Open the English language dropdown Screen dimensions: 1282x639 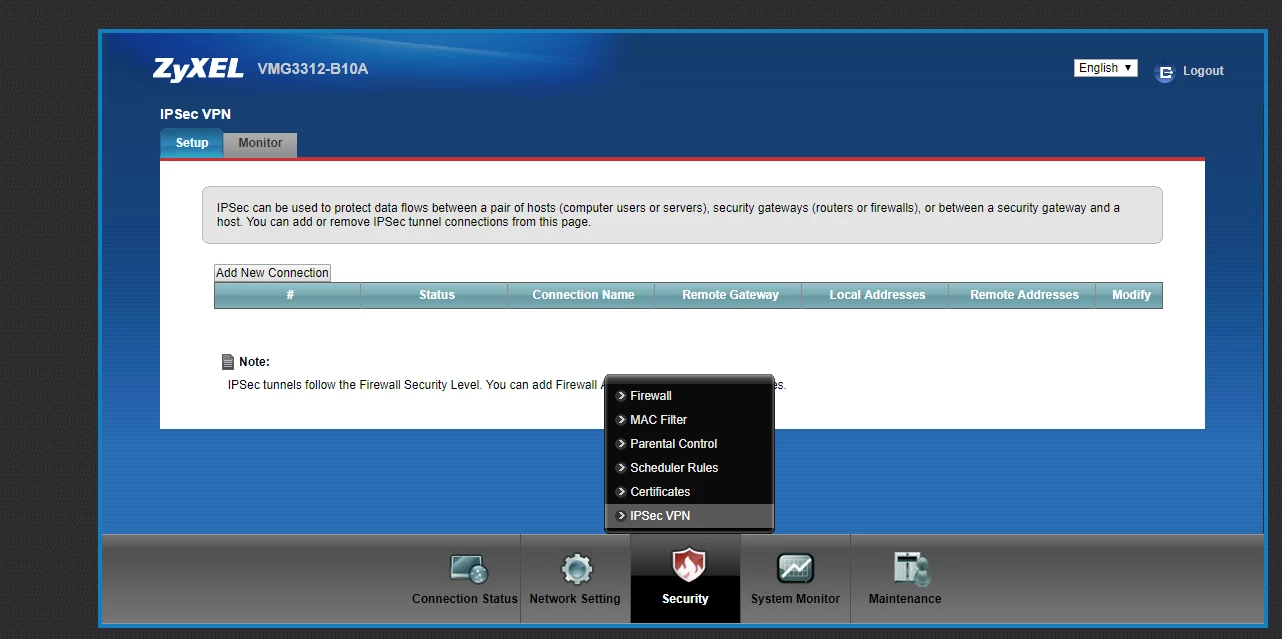[x=1106, y=68]
